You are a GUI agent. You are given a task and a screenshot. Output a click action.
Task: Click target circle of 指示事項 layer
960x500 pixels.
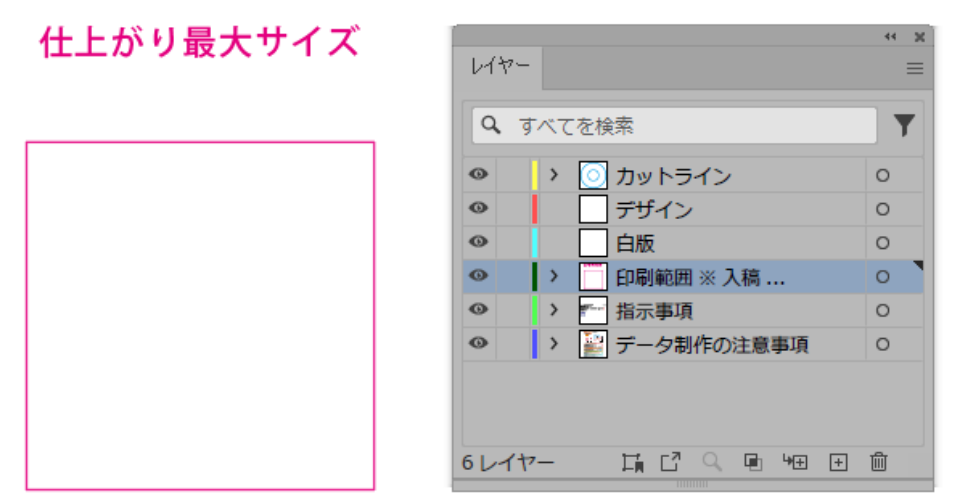882,310
